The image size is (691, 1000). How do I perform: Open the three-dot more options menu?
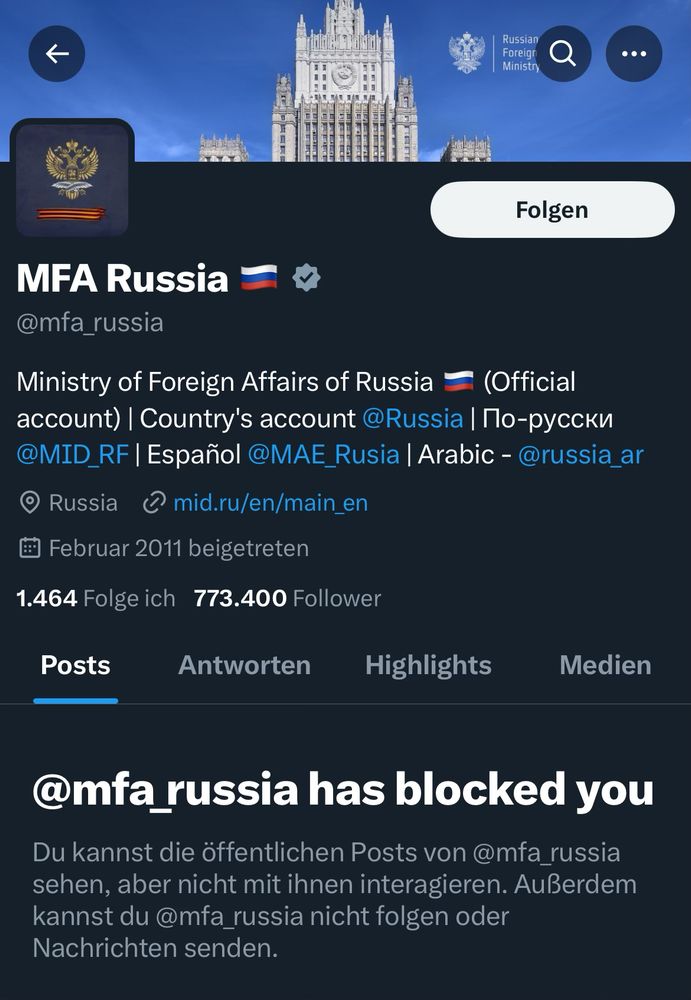[634, 54]
